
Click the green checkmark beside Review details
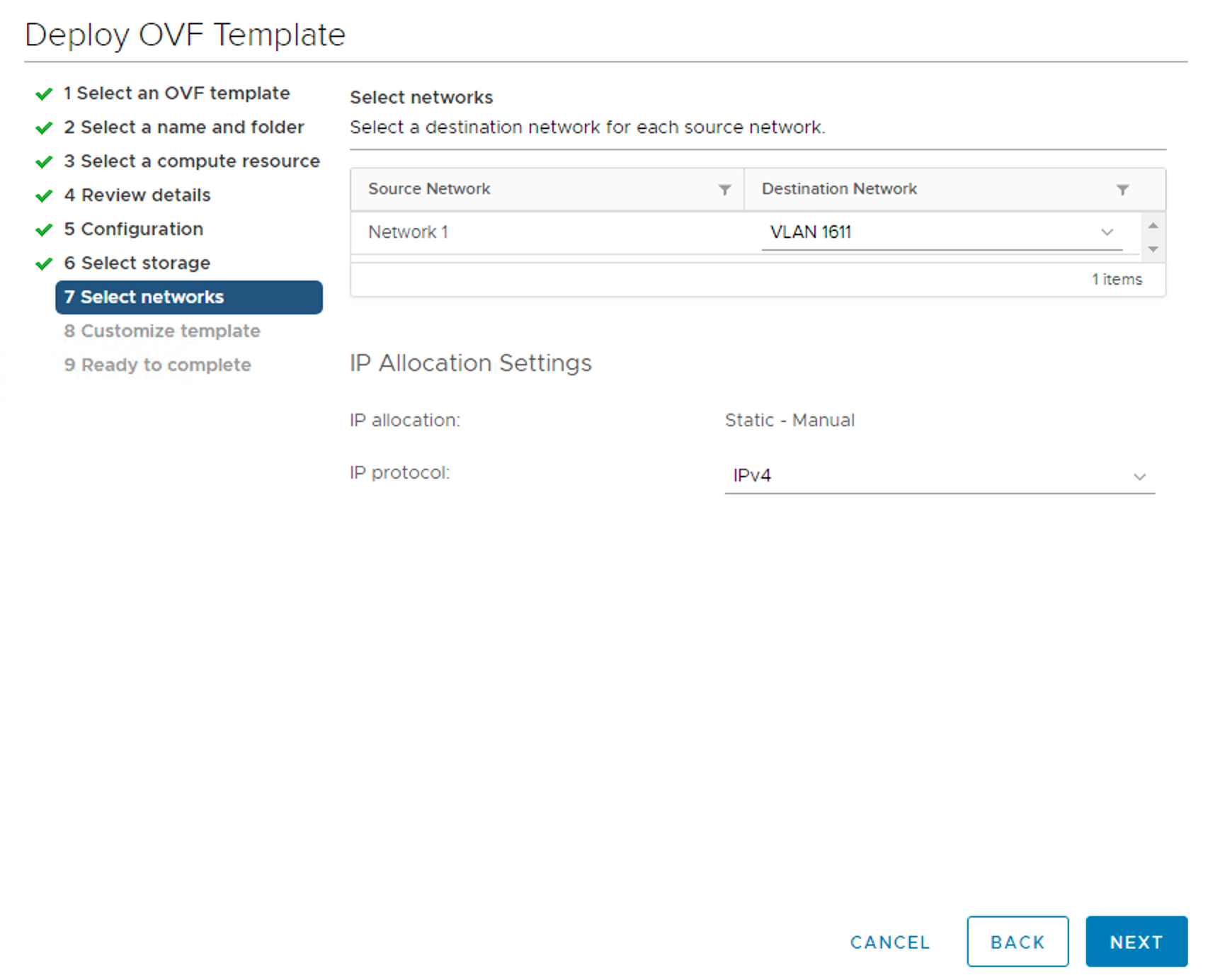[44, 196]
